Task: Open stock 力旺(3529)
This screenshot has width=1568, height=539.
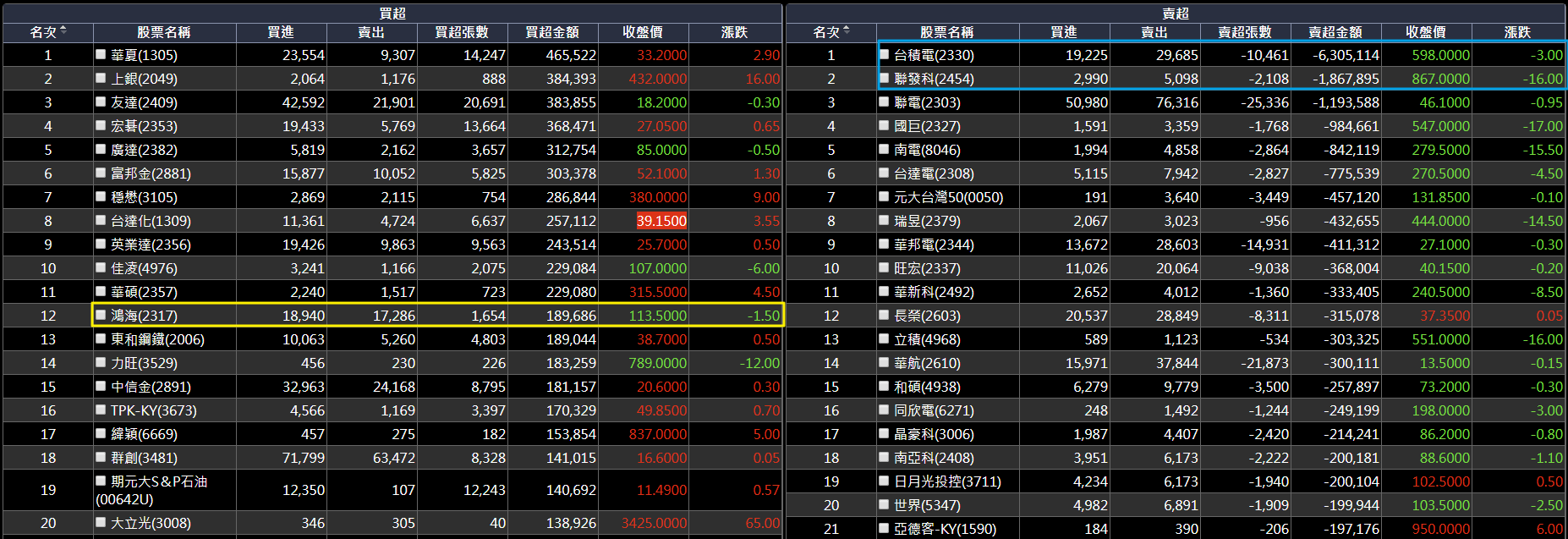Action: pos(144,363)
